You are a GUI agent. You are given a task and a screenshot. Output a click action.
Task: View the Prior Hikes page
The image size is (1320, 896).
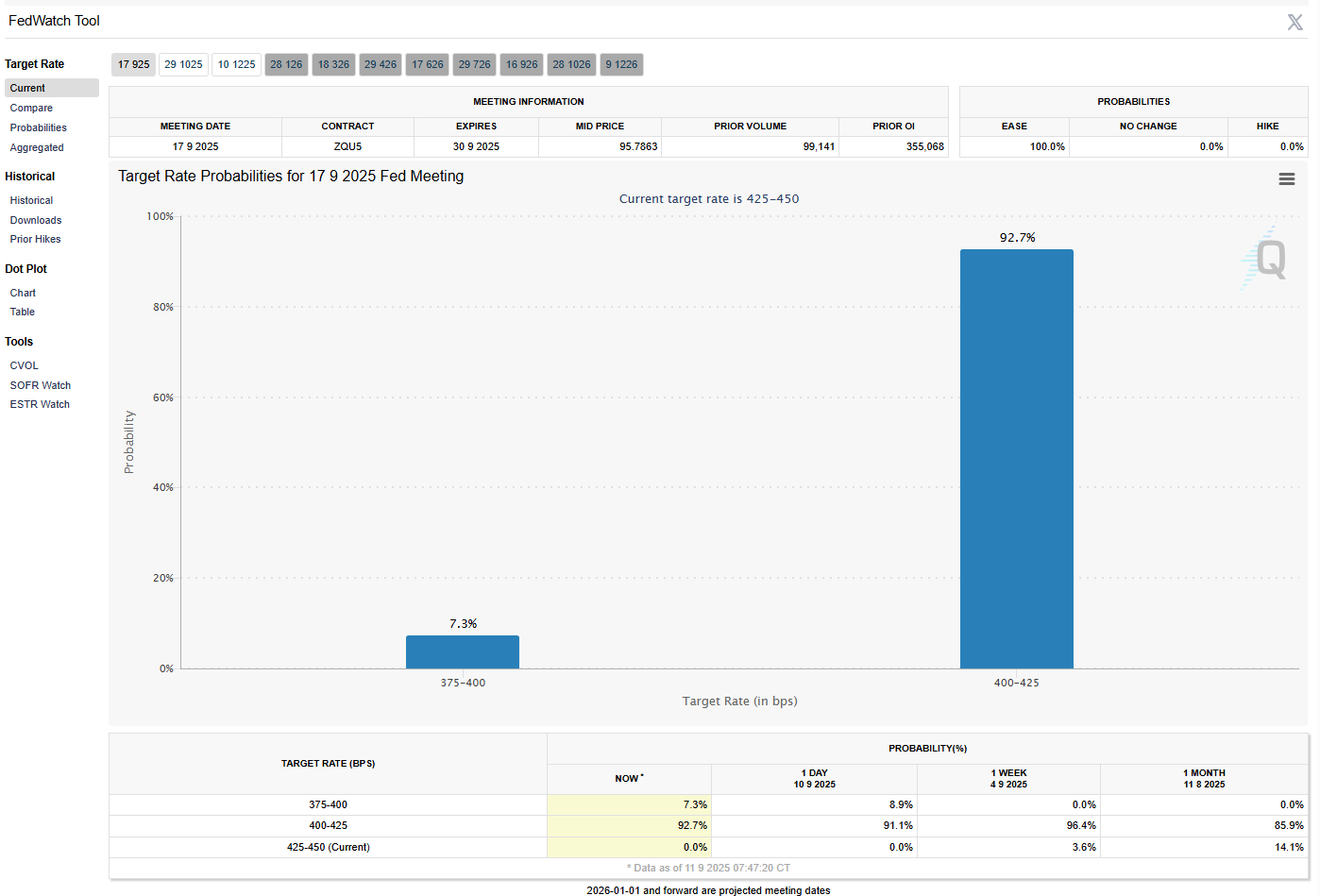tap(35, 239)
